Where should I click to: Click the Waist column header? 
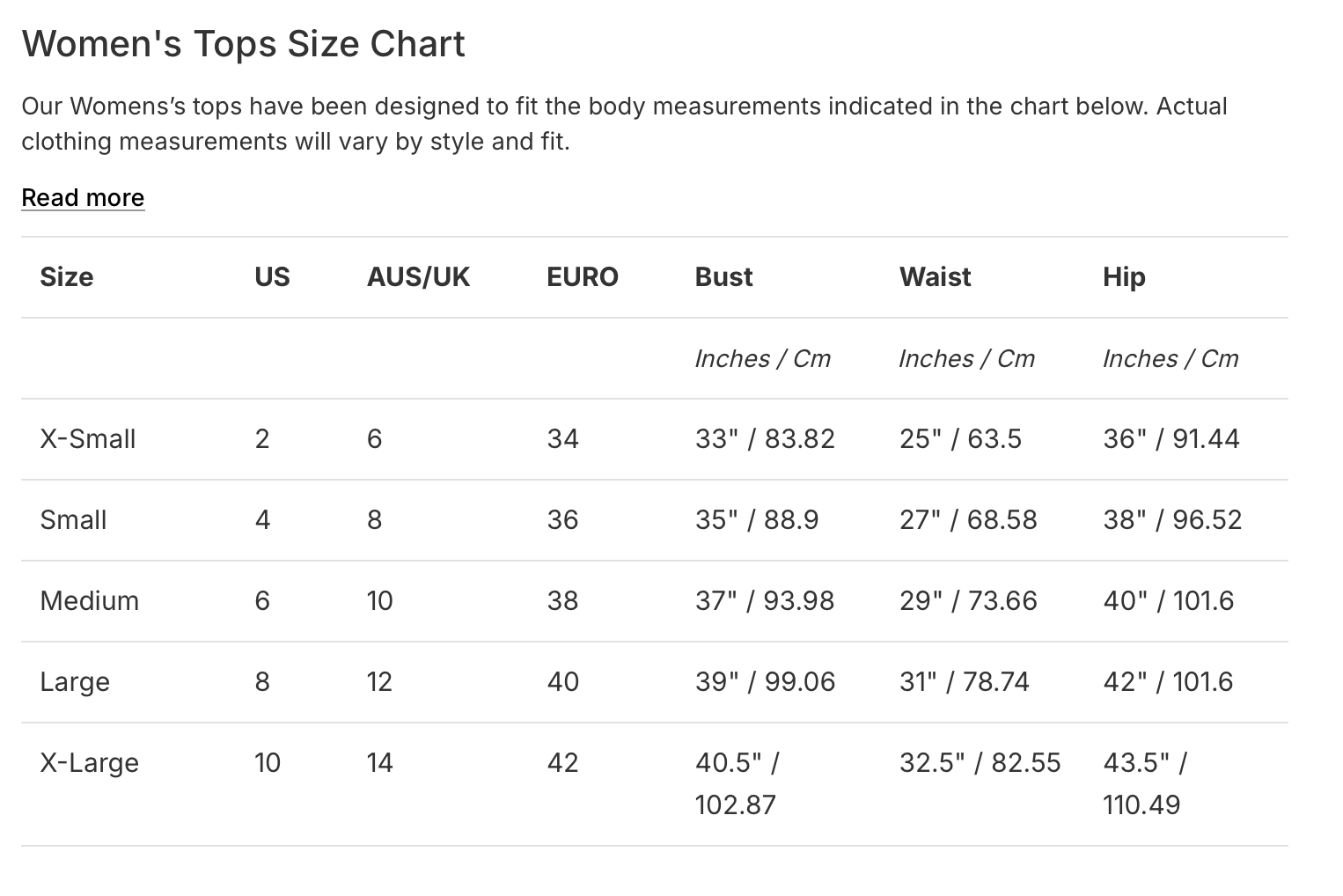935,277
